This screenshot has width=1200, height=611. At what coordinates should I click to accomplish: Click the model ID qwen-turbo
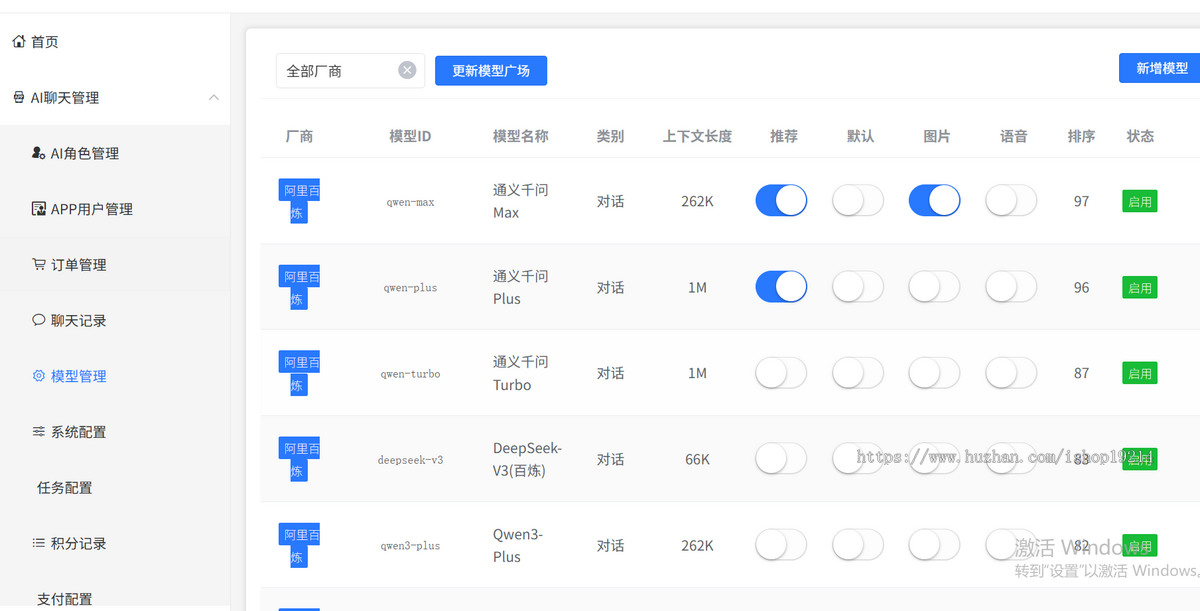[x=410, y=374]
